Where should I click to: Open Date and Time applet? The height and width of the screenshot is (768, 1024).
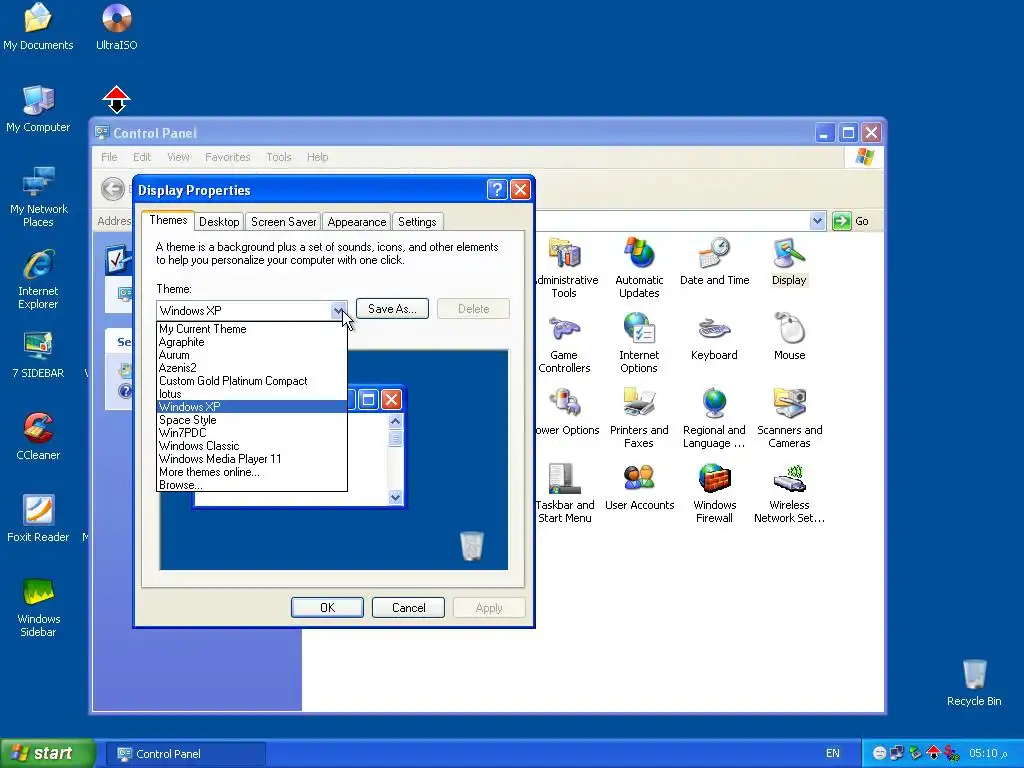click(714, 262)
